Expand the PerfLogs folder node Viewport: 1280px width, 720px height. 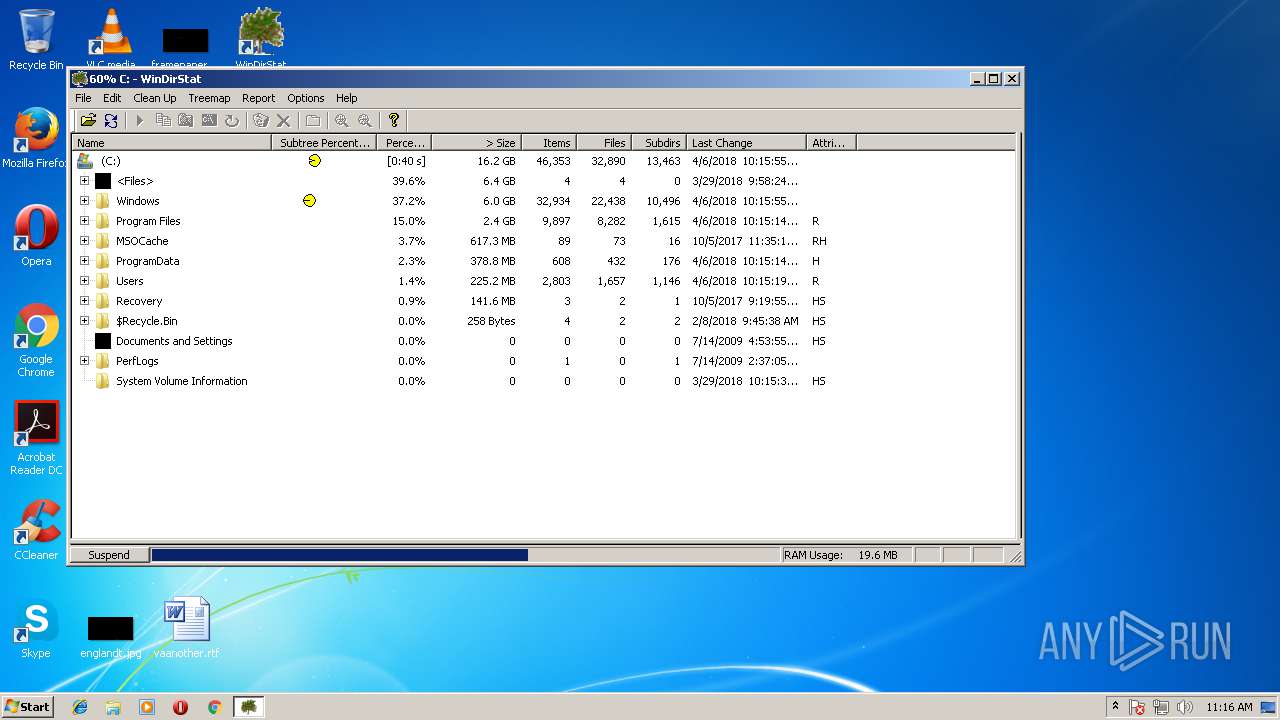(x=84, y=361)
